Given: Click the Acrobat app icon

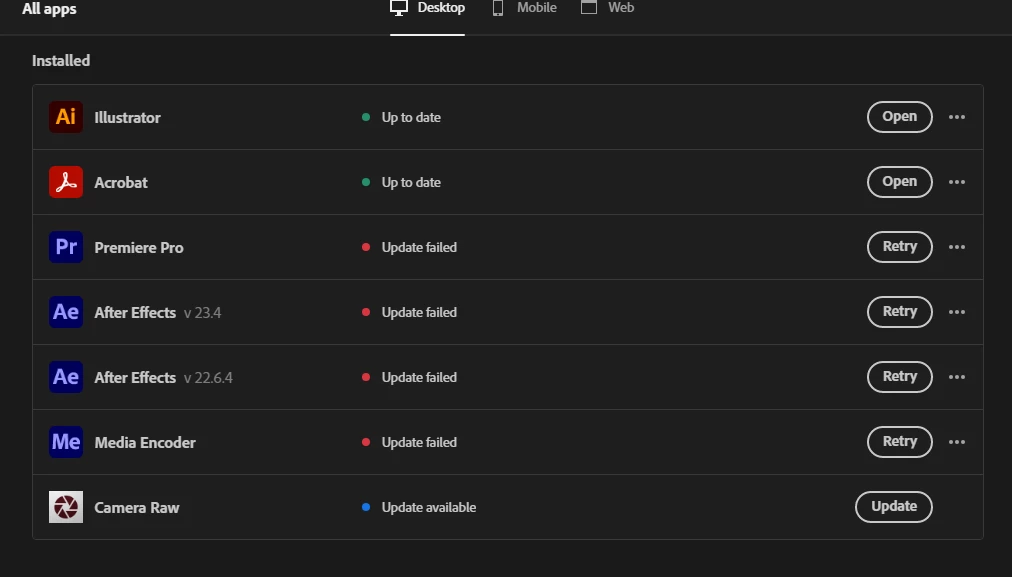Looking at the screenshot, I should click(66, 182).
